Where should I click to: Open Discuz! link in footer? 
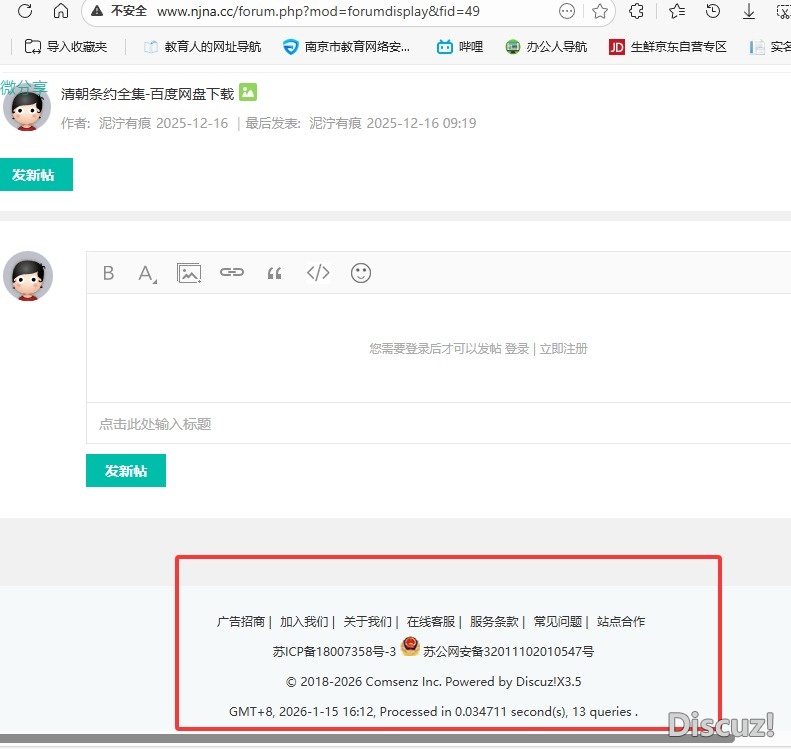coord(536,681)
